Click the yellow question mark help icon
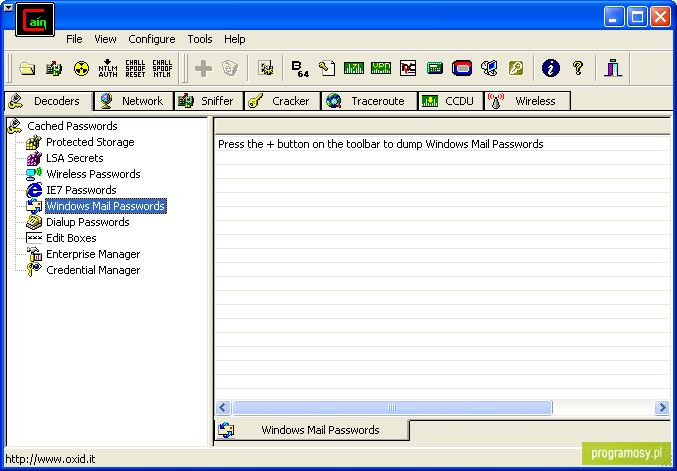Image resolution: width=677 pixels, height=471 pixels. [x=578, y=68]
